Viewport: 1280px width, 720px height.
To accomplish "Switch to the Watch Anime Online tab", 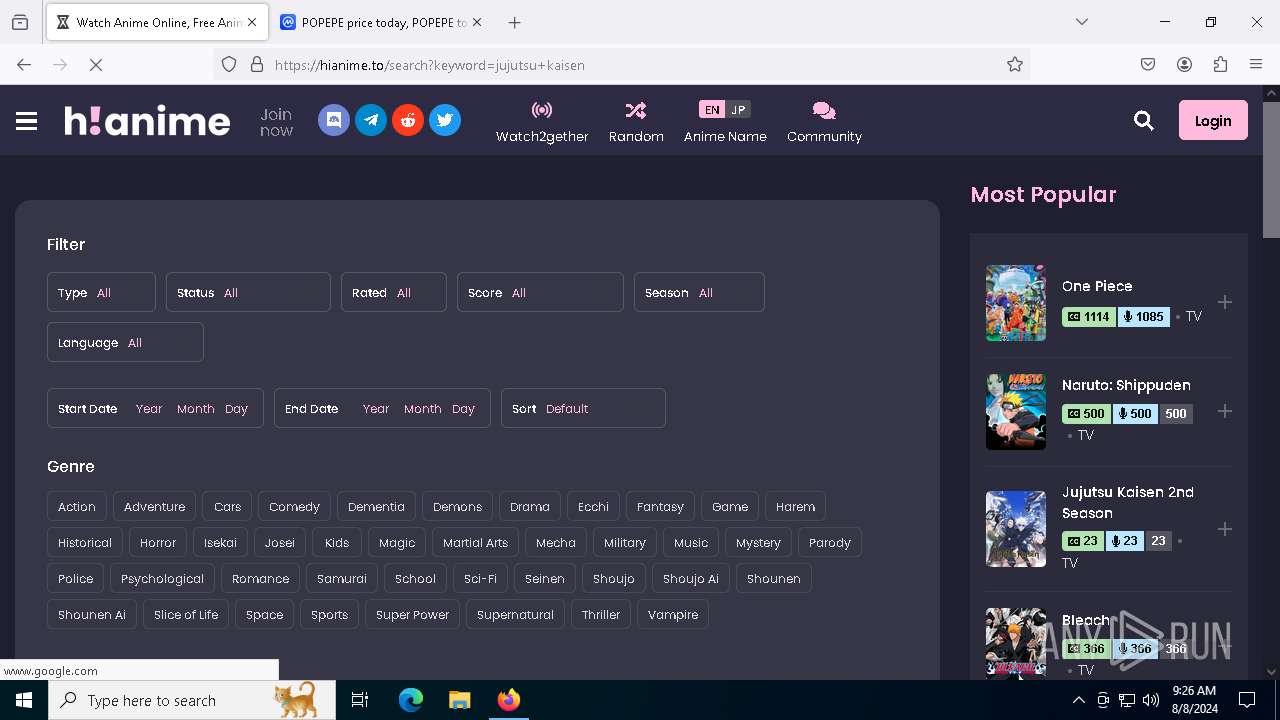I will pyautogui.click(x=157, y=22).
